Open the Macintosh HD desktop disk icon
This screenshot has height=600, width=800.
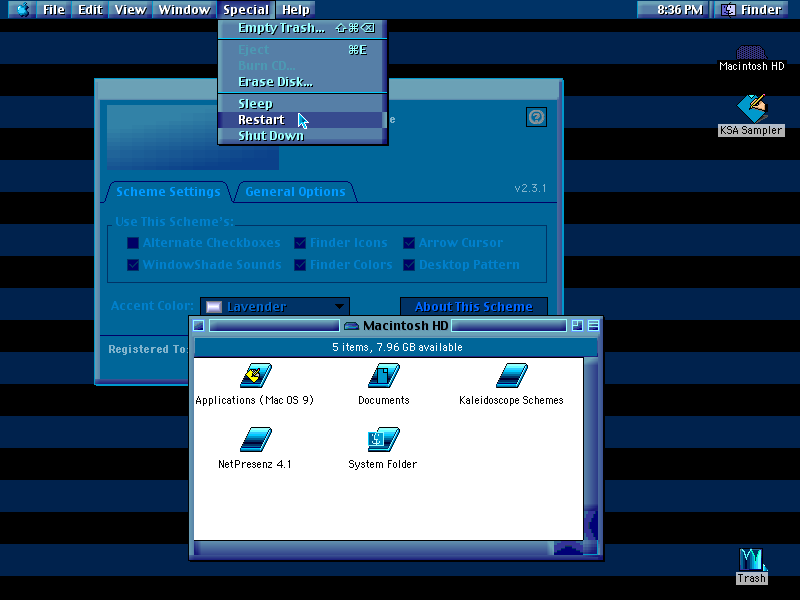tap(751, 53)
